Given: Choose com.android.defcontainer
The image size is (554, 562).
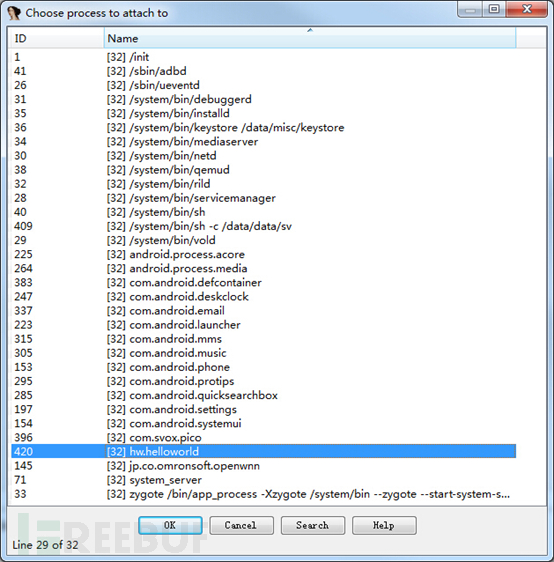Looking at the screenshot, I should coord(263,282).
